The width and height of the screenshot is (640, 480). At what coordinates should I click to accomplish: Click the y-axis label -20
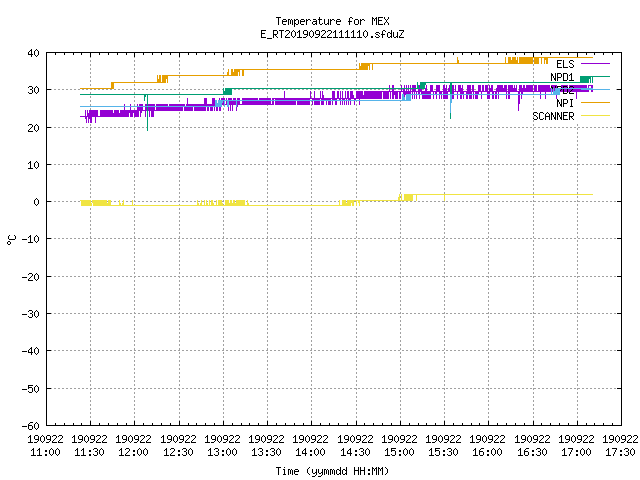tap(31, 277)
